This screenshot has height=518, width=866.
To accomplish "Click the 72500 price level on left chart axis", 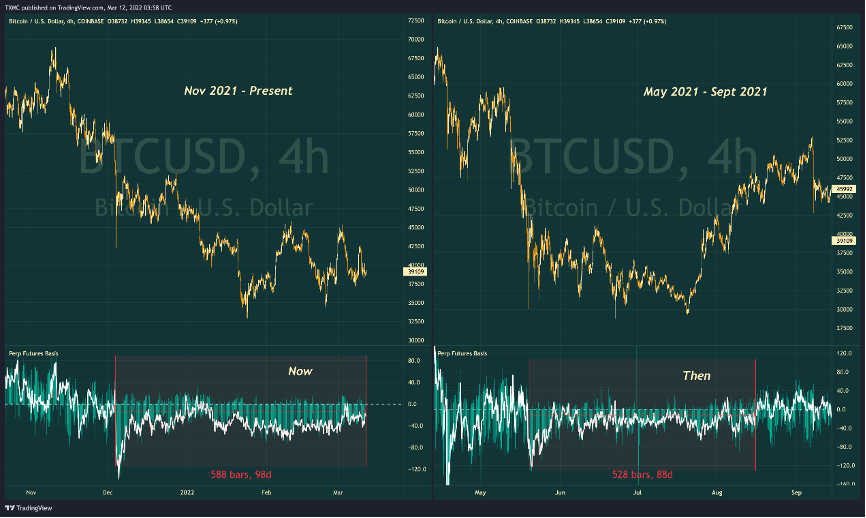I will point(416,20).
